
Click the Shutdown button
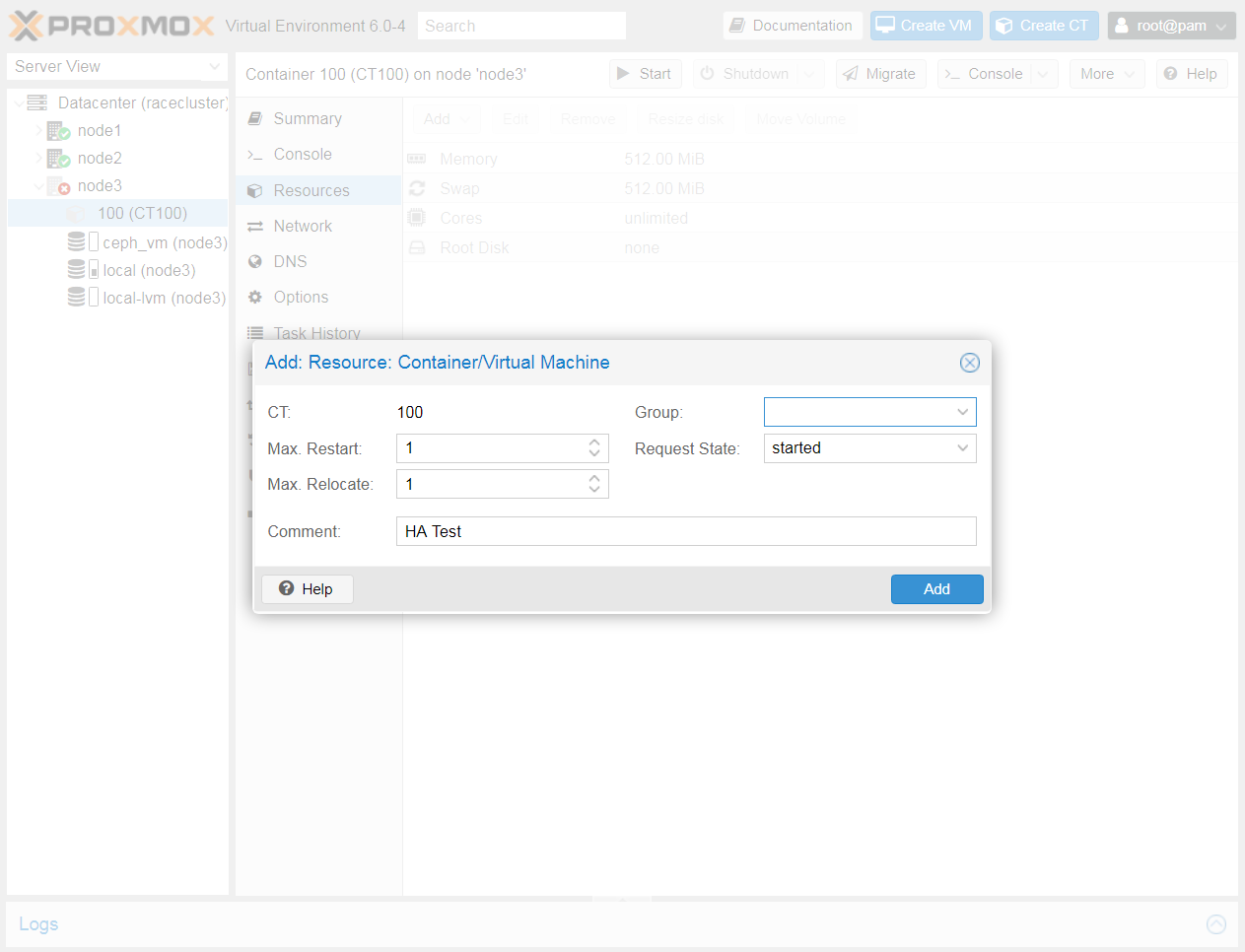pyautogui.click(x=745, y=74)
